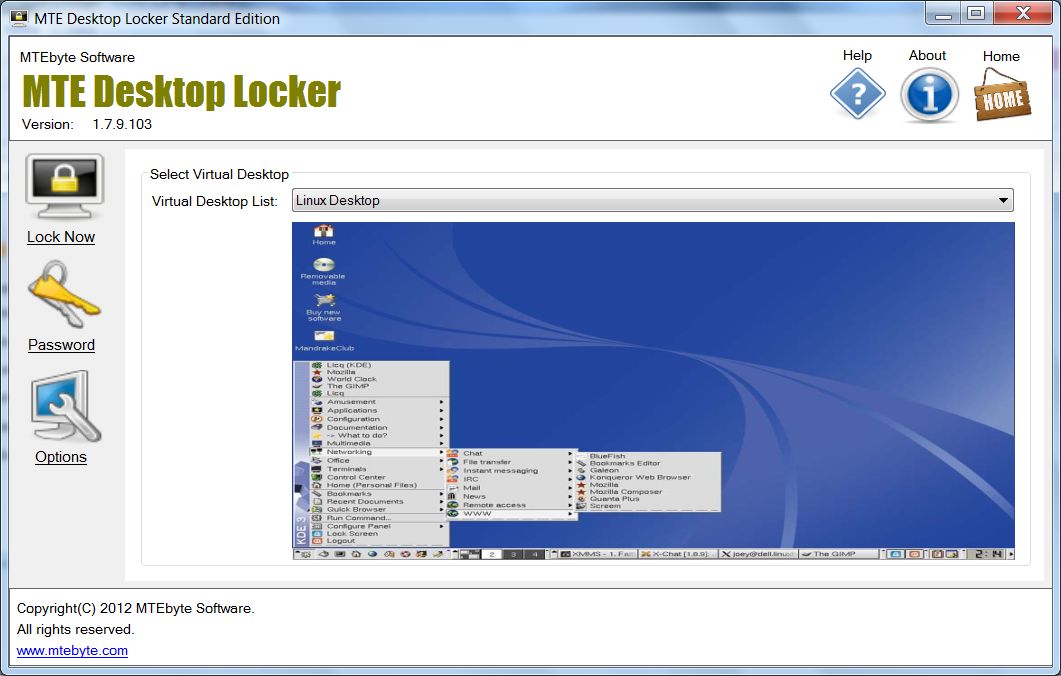Click the blue question mark Help icon
This screenshot has height=676, width=1061.
(857, 94)
